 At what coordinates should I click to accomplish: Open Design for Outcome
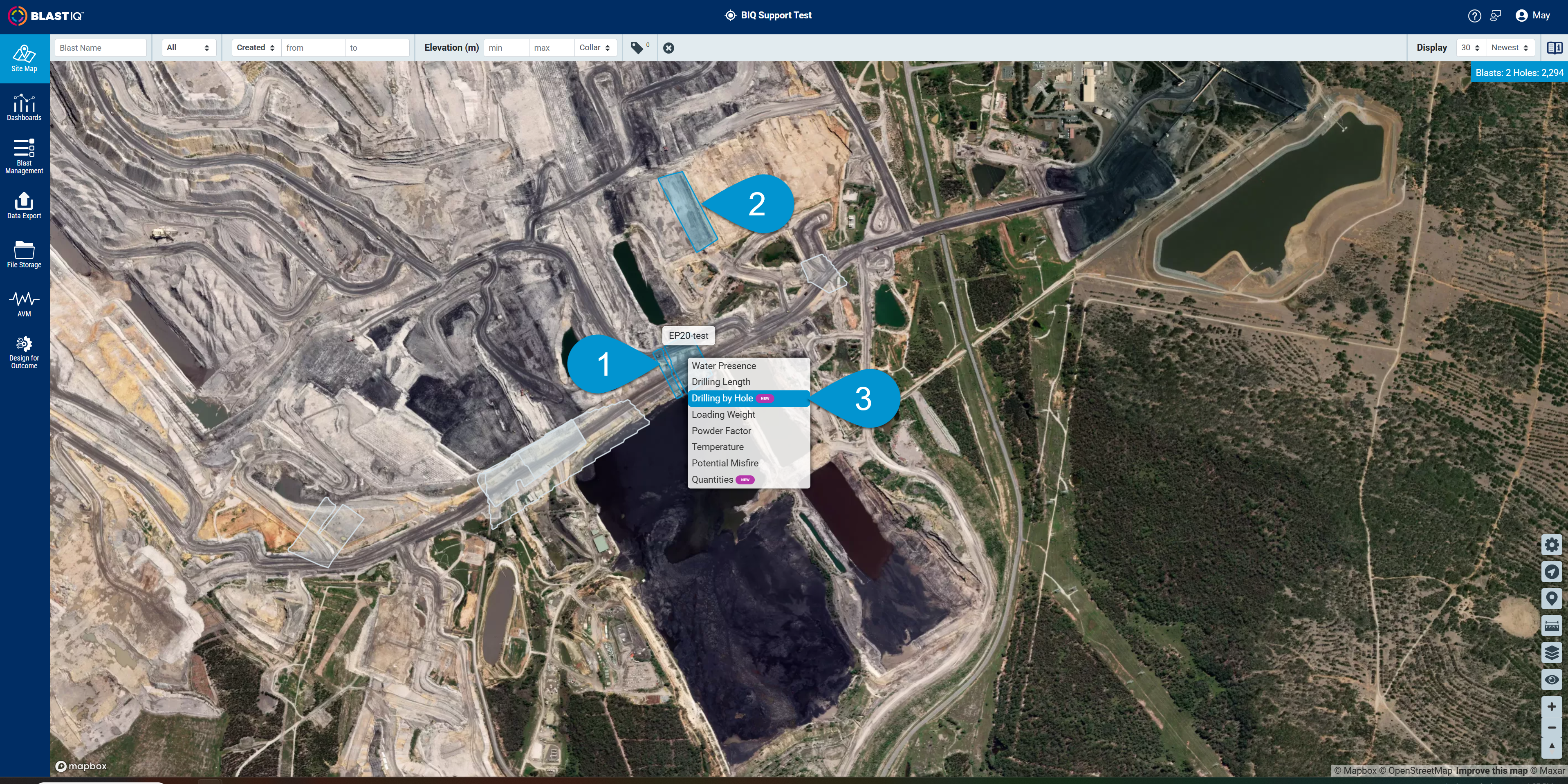25,353
